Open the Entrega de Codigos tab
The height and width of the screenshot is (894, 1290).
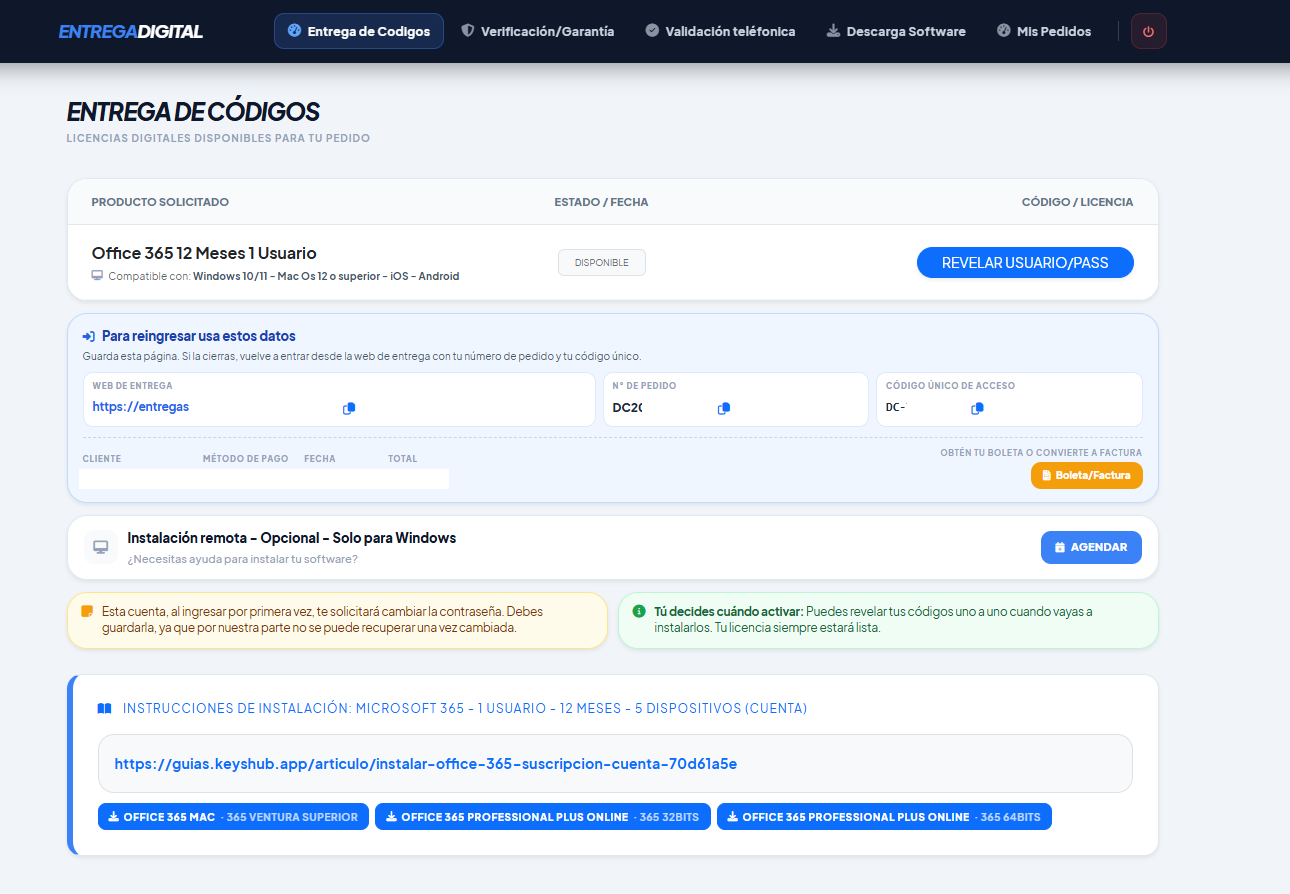[359, 31]
